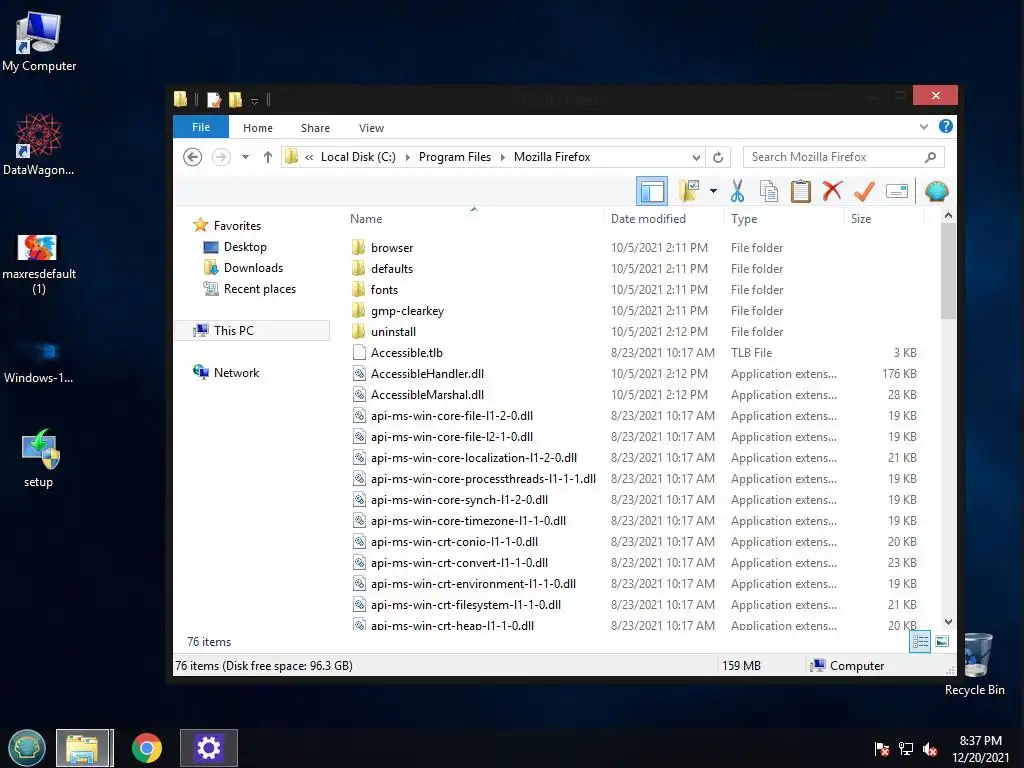The image size is (1024, 768).
Task: Open the Program Files breadcrumb arrow
Action: (x=502, y=157)
